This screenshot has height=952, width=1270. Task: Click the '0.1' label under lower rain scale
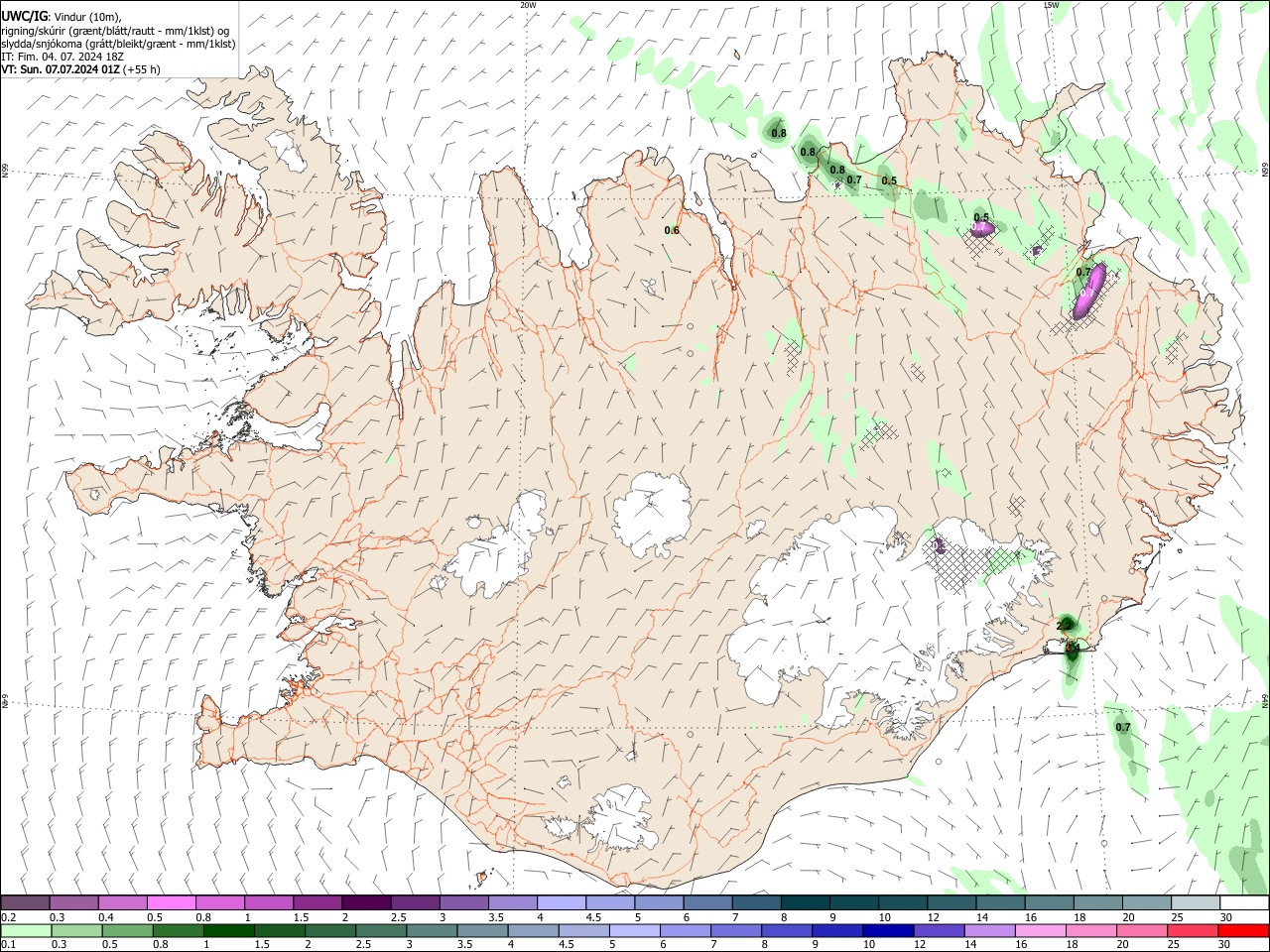pyautogui.click(x=8, y=945)
